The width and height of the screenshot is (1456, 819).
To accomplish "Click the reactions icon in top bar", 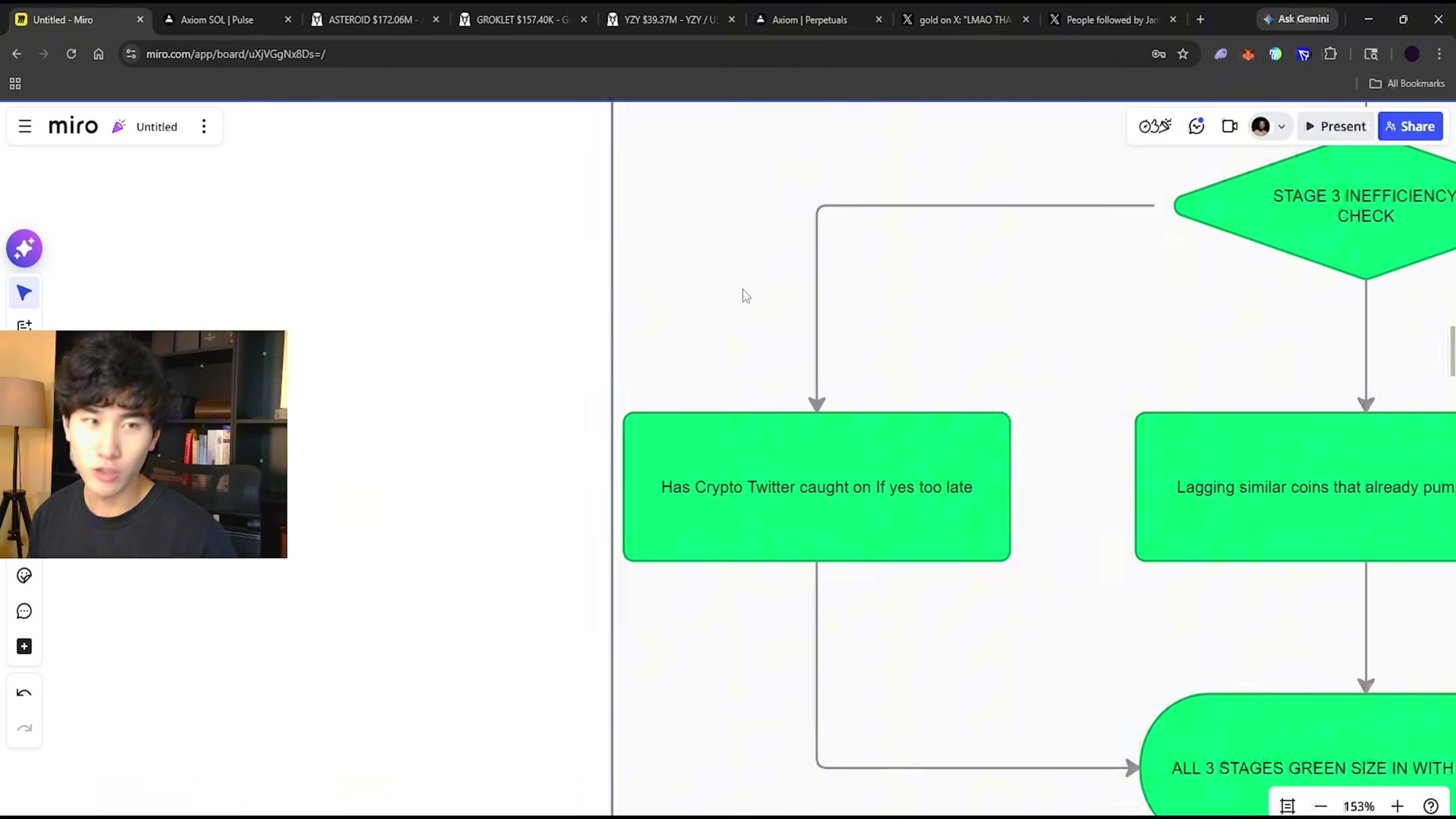I will [x=1196, y=127].
